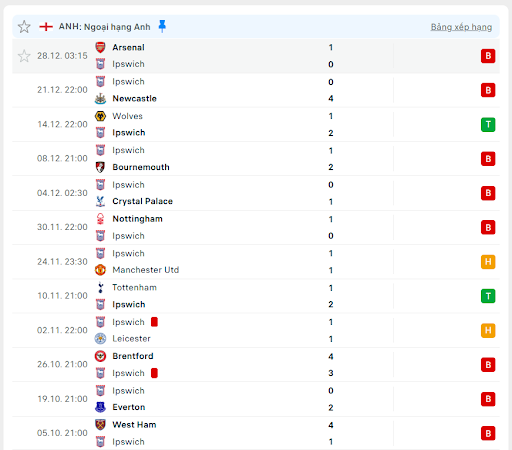
Task: Click the Arsenal club crest icon
Action: point(100,47)
